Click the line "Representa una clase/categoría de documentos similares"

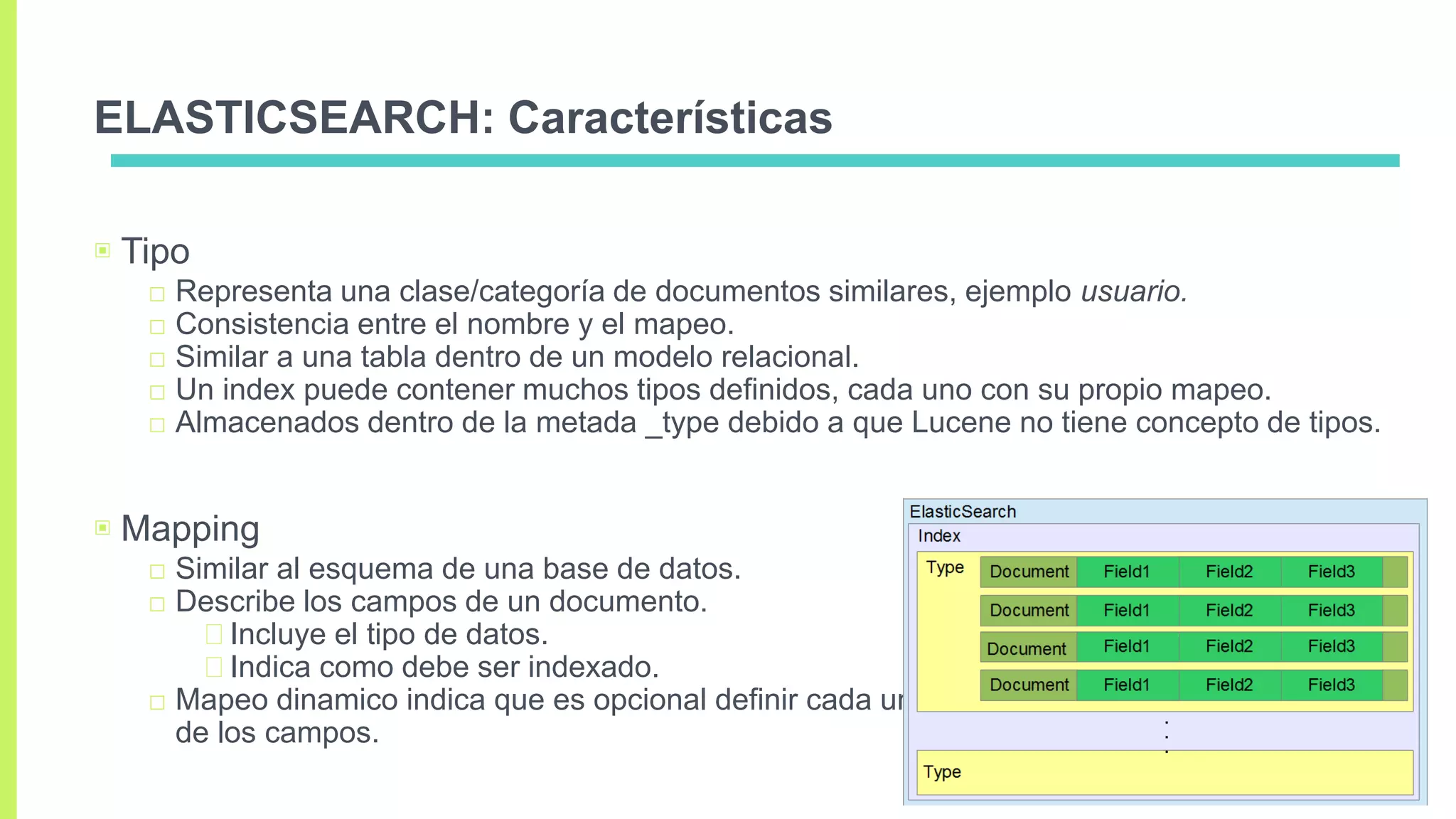pos(682,291)
